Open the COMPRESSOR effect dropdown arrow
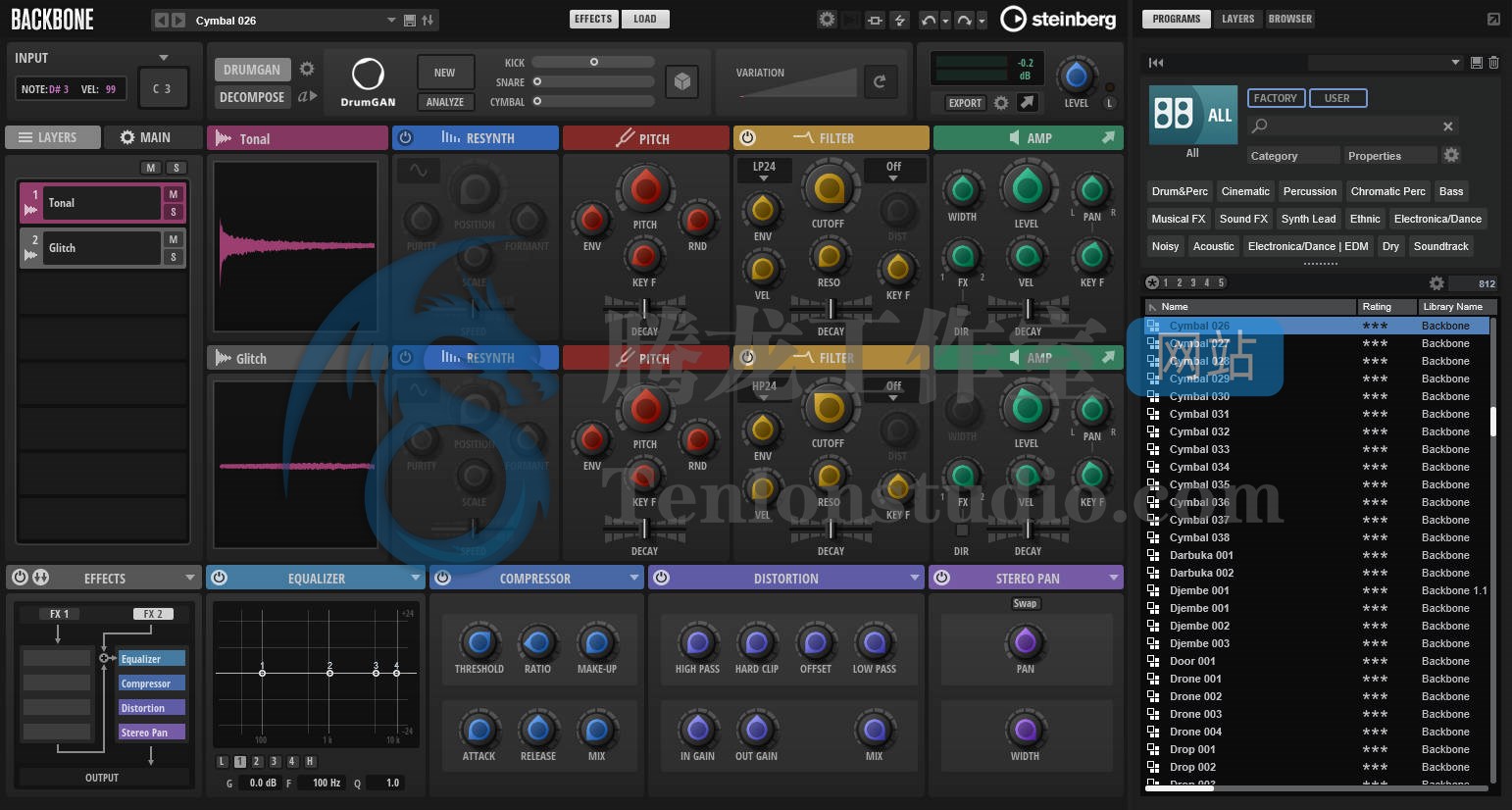Image resolution: width=1512 pixels, height=810 pixels. click(x=634, y=578)
